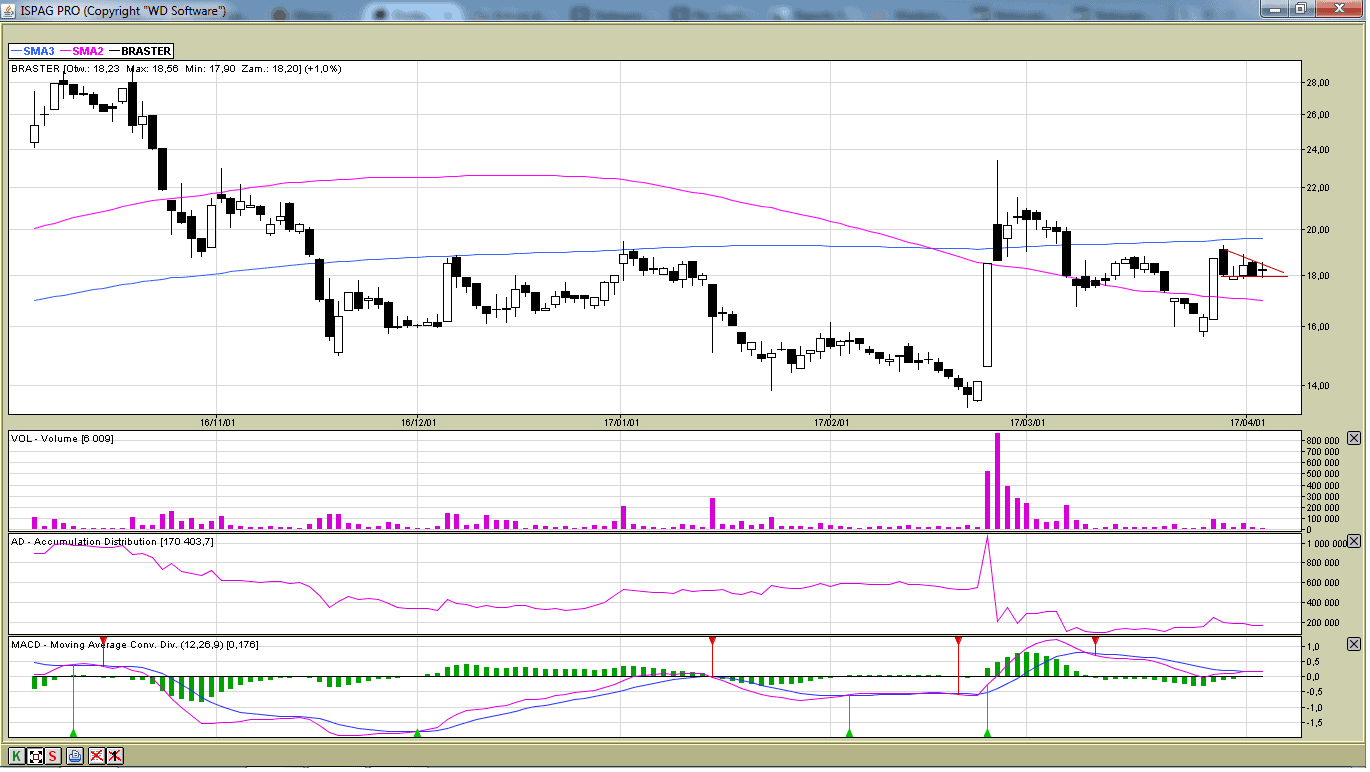Click the last green MACD buy marker
This screenshot has height=772, width=1370.
coord(987,733)
